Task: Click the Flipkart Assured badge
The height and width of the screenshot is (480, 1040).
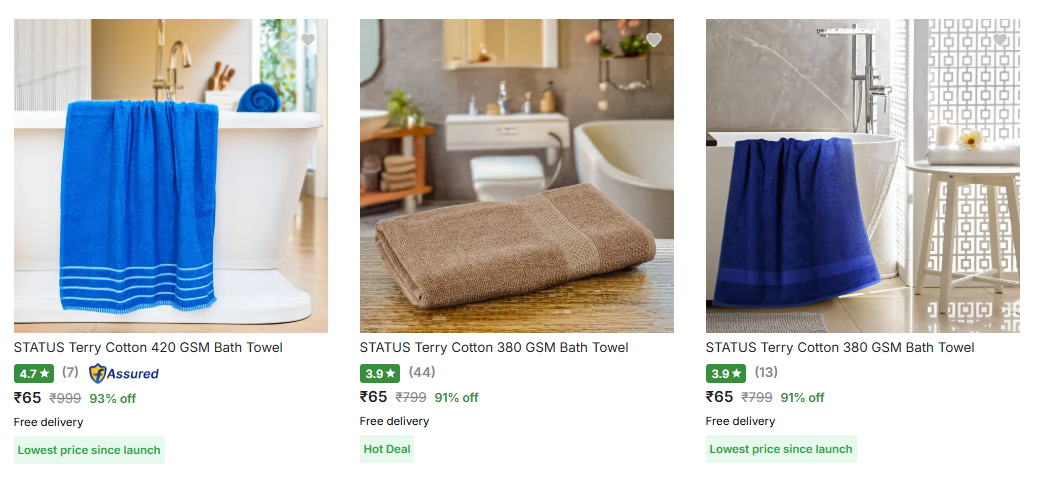Action: click(124, 373)
